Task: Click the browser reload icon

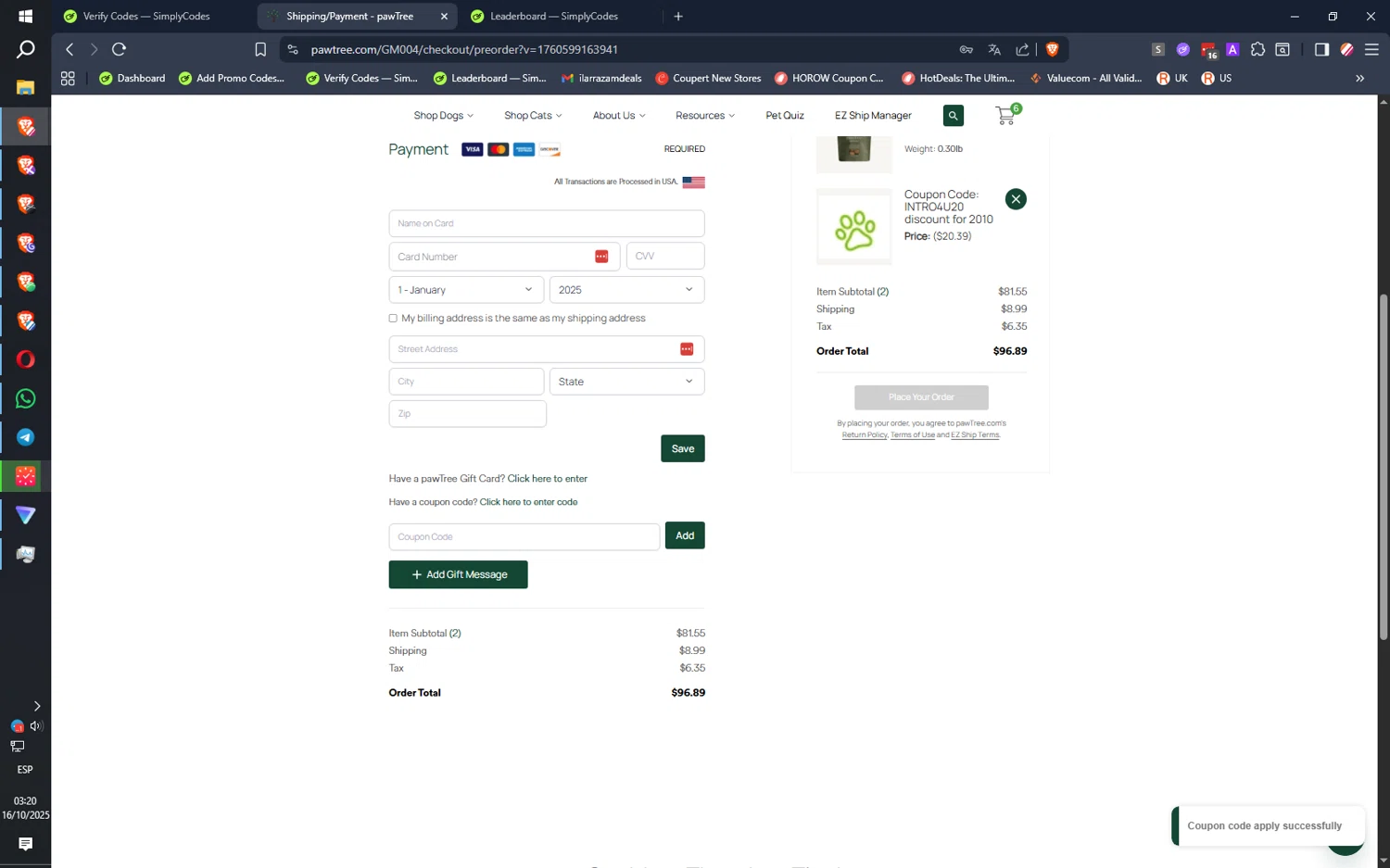Action: pyautogui.click(x=119, y=49)
